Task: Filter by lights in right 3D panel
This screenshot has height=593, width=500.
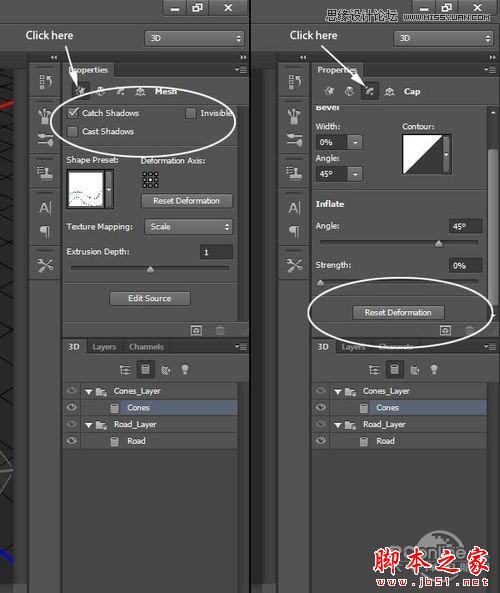Action: pyautogui.click(x=434, y=369)
